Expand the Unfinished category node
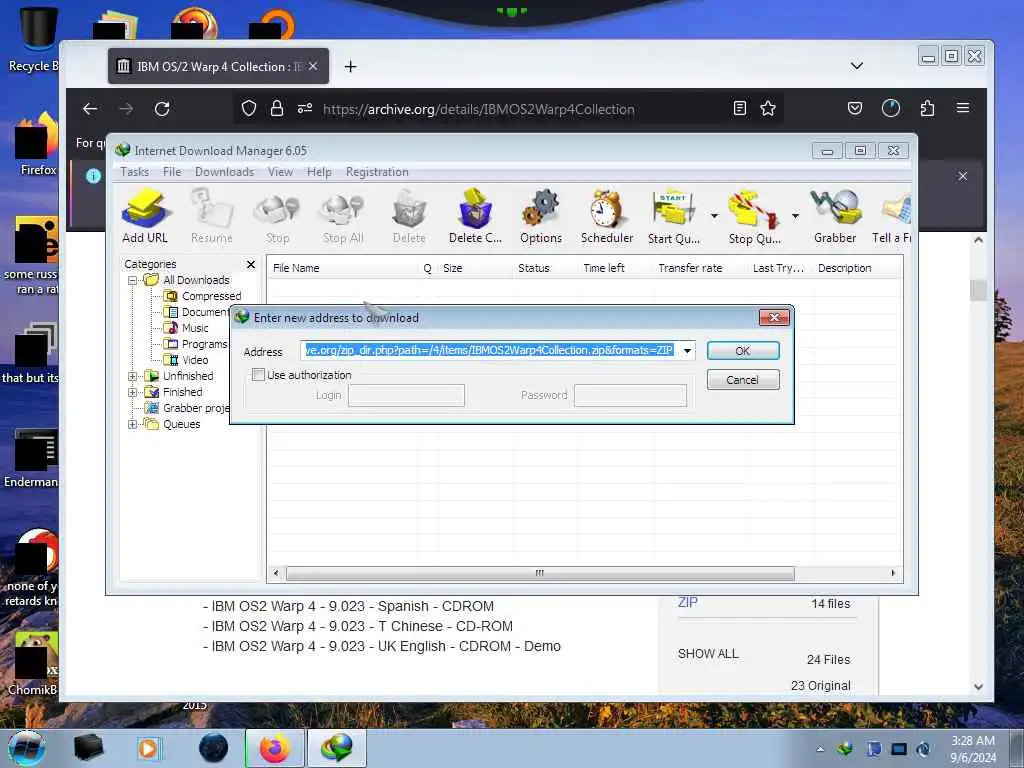 [133, 376]
